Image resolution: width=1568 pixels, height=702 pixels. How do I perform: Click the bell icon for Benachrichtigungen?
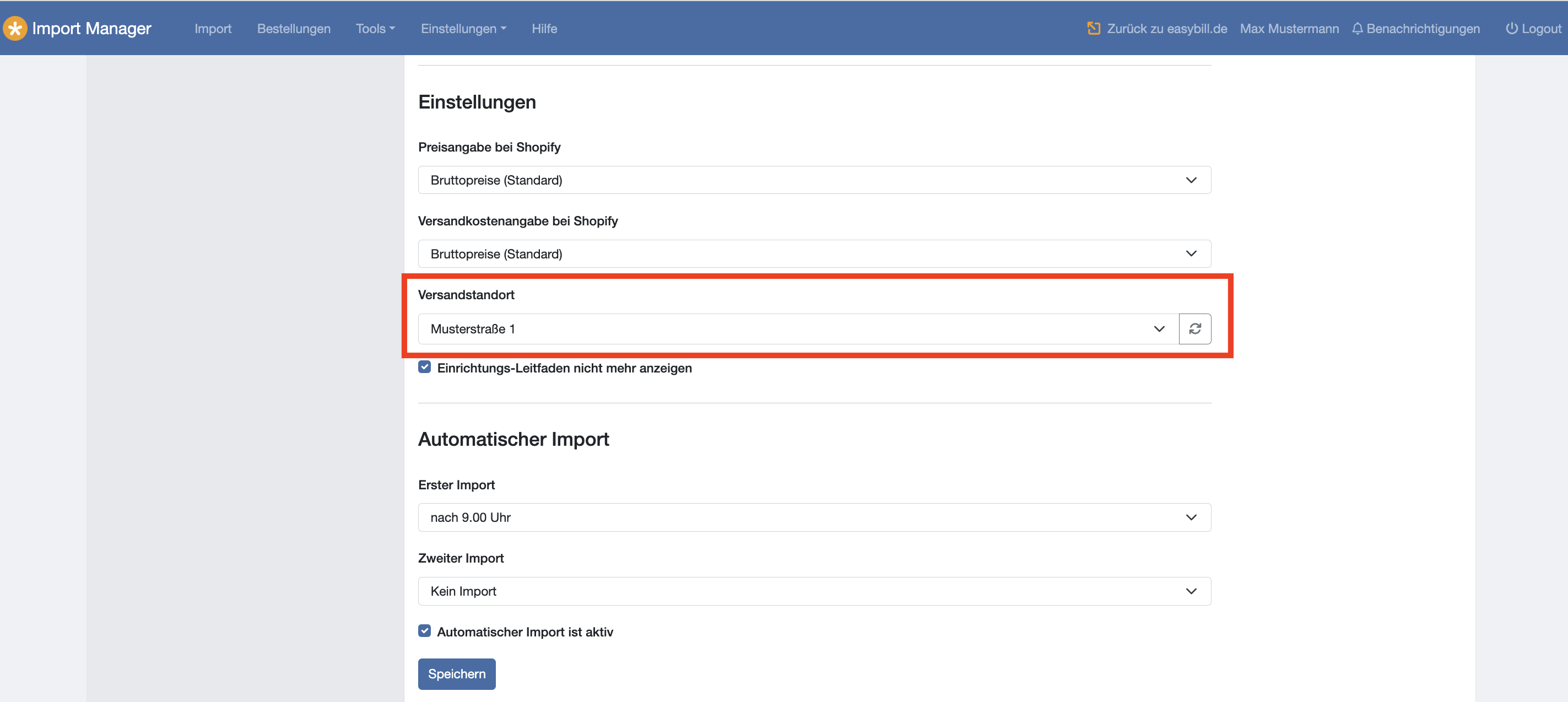[x=1357, y=29]
